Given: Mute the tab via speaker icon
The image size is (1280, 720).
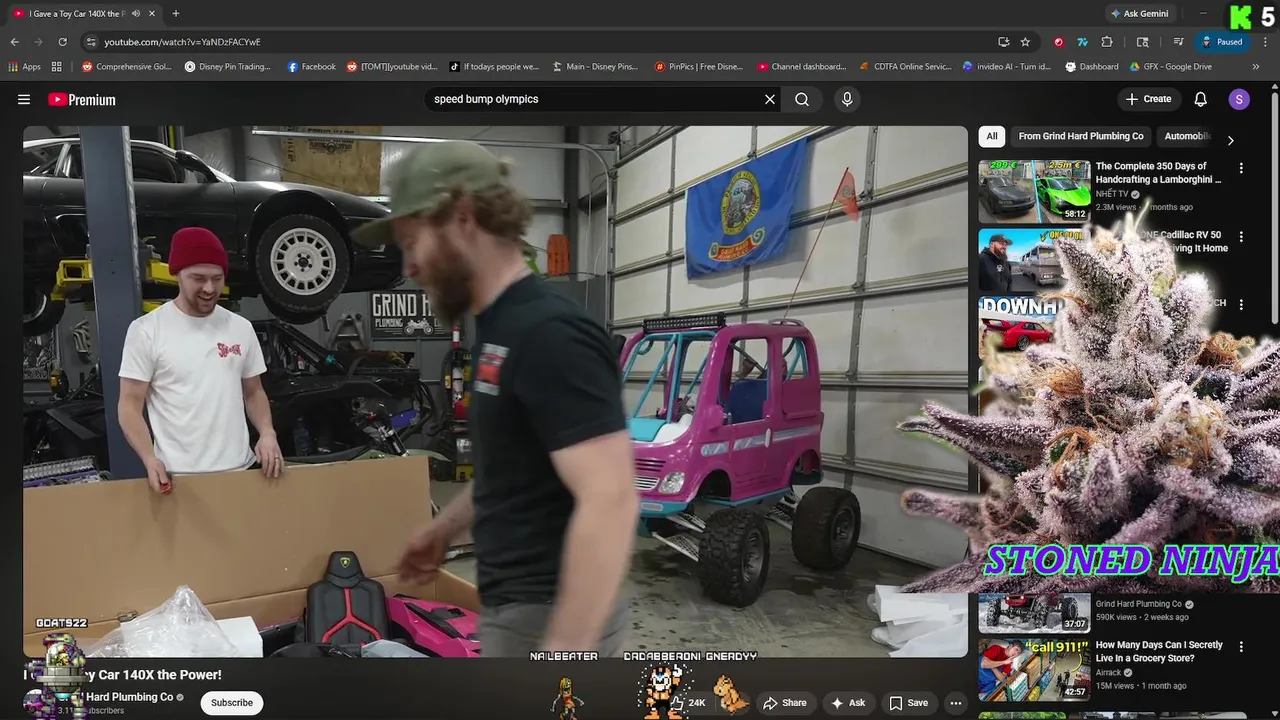Looking at the screenshot, I should (x=135, y=14).
